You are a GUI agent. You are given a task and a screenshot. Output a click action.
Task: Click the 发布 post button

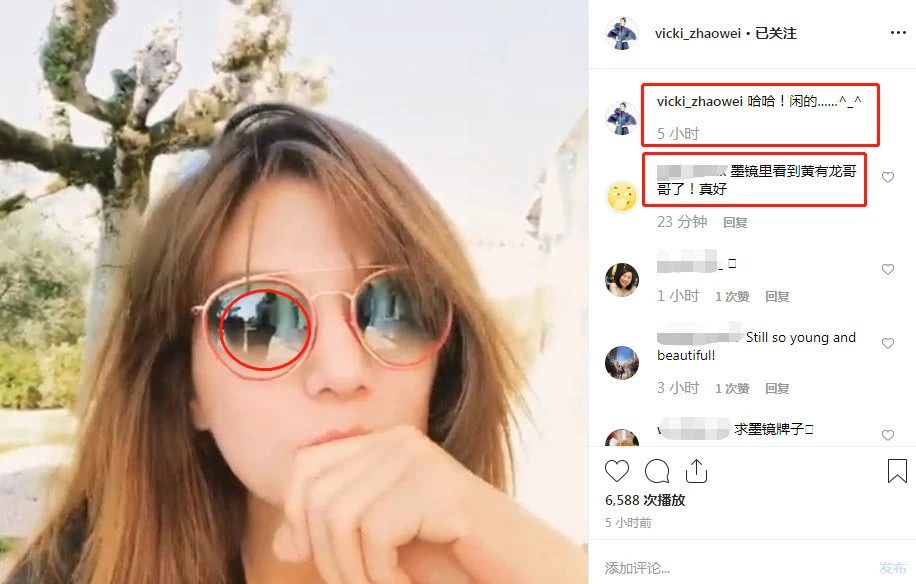tap(893, 567)
